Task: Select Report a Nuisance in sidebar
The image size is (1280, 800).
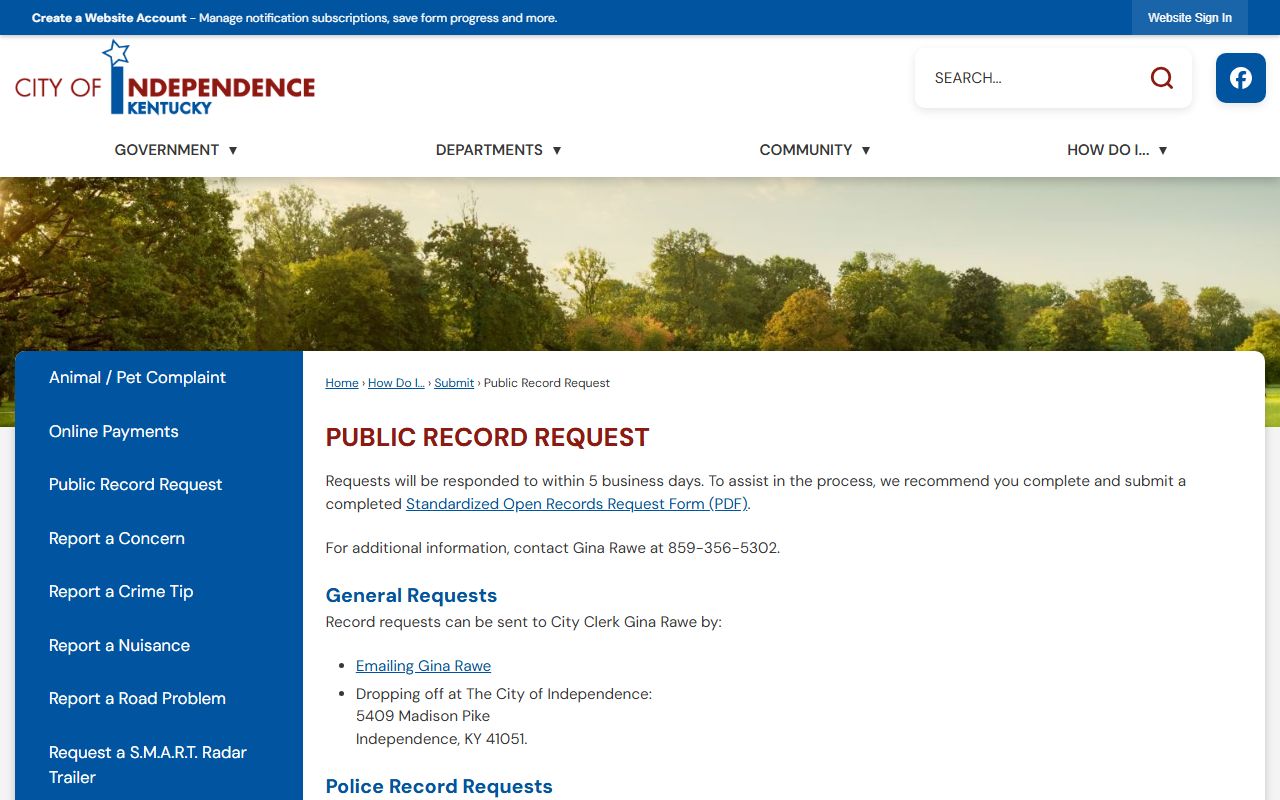Action: pos(158,646)
